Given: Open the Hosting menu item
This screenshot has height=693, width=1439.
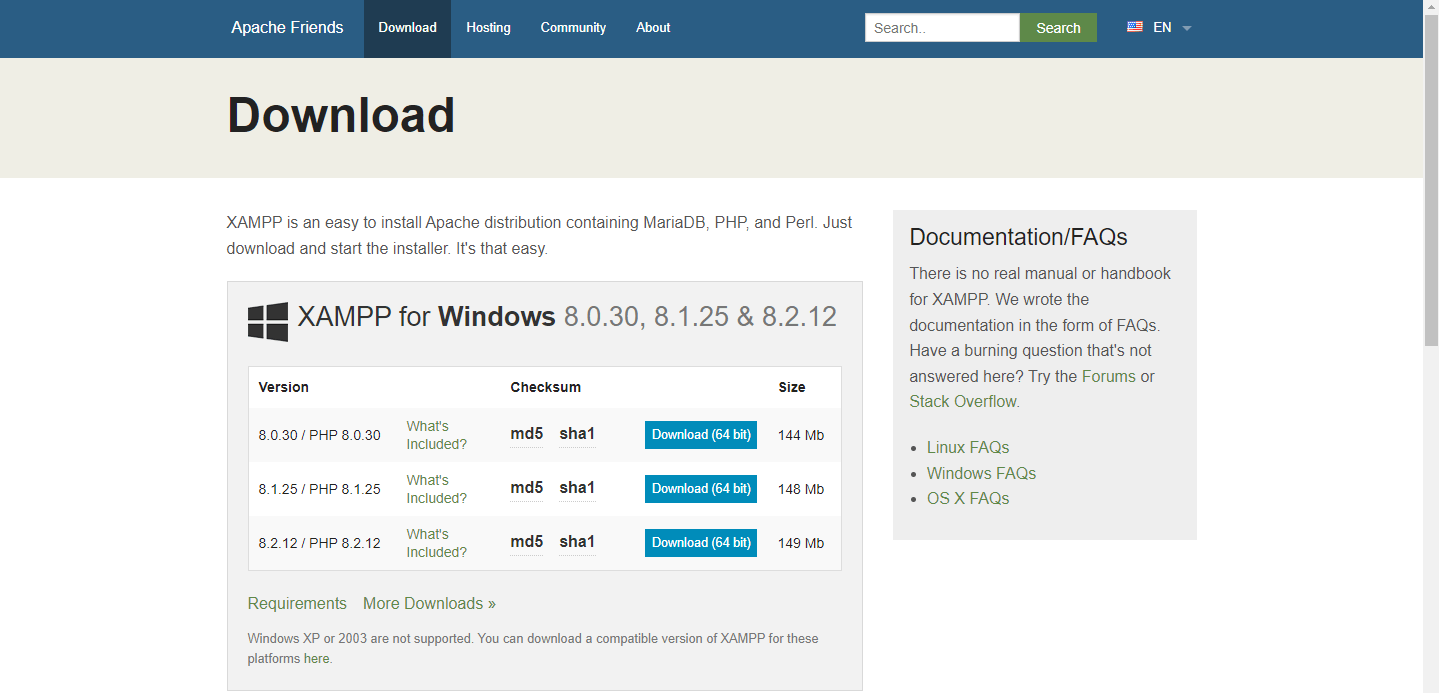Looking at the screenshot, I should pos(488,28).
